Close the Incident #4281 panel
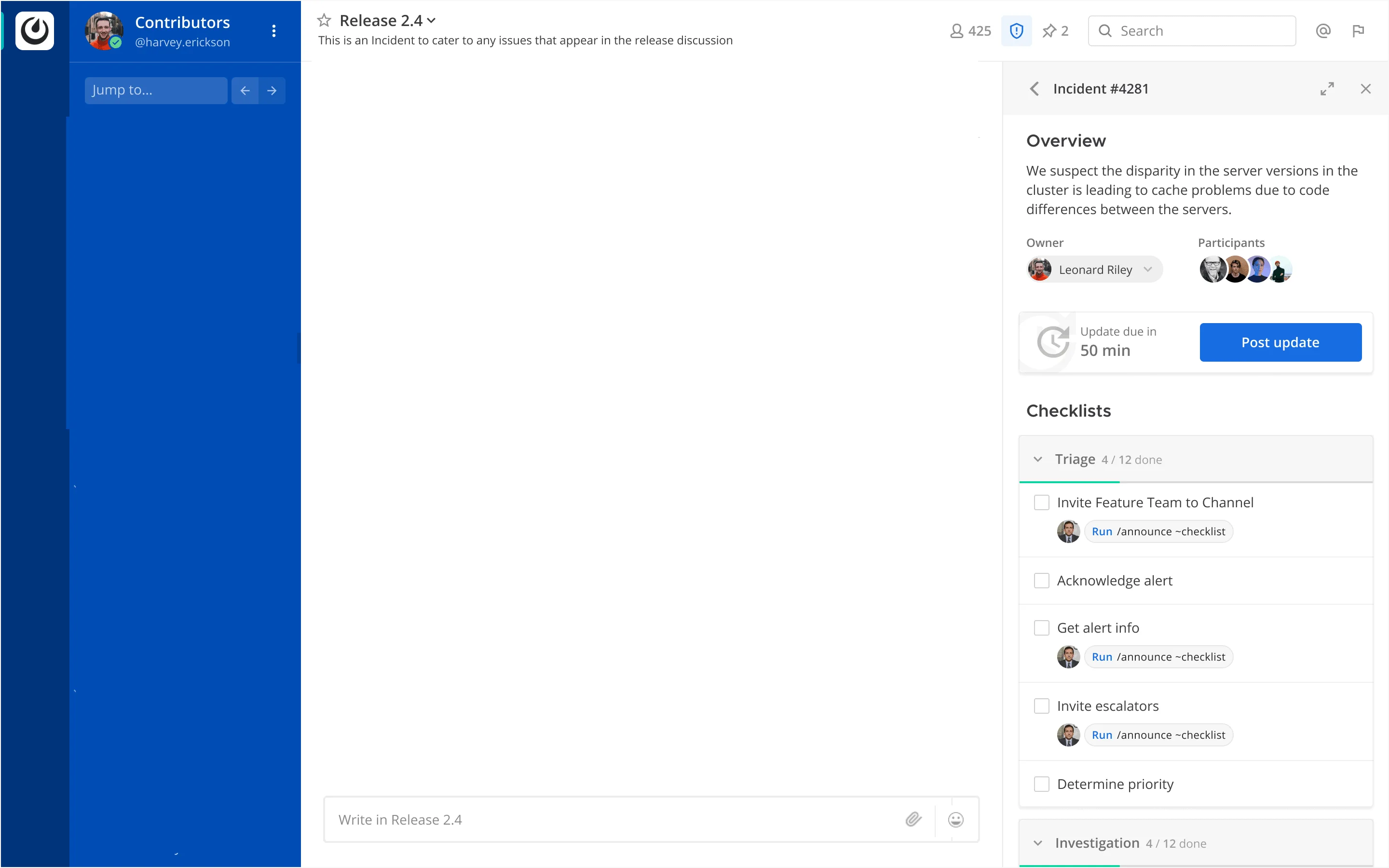Viewport: 1389px width, 868px height. 1365,89
